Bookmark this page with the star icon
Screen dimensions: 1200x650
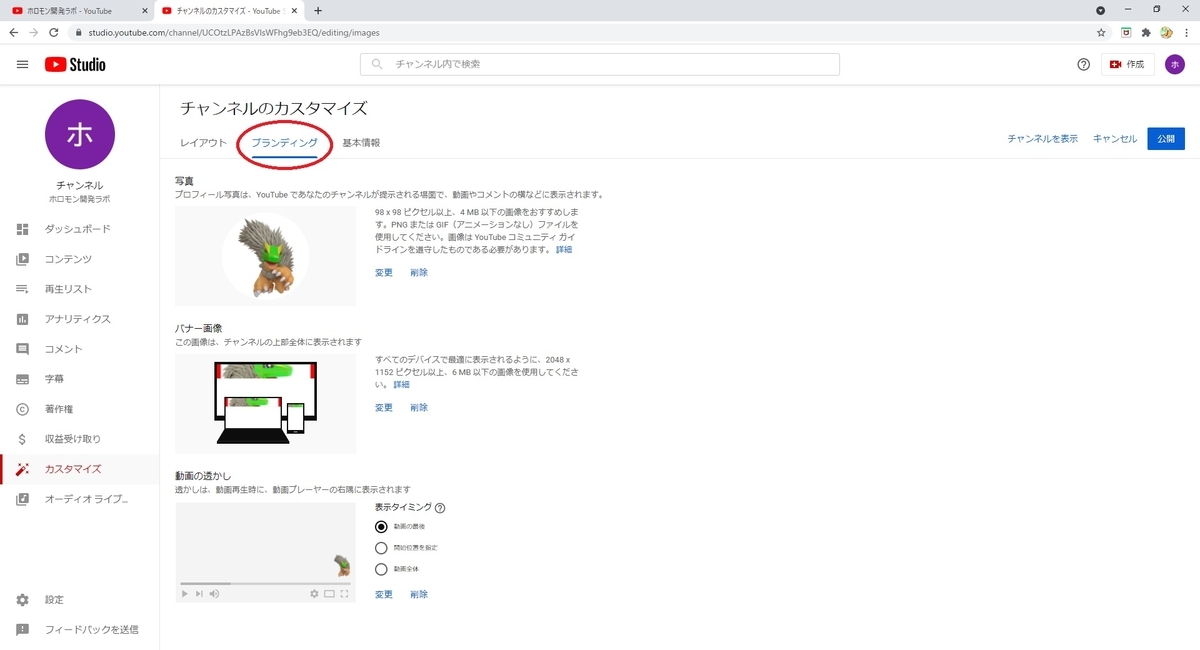1101,32
